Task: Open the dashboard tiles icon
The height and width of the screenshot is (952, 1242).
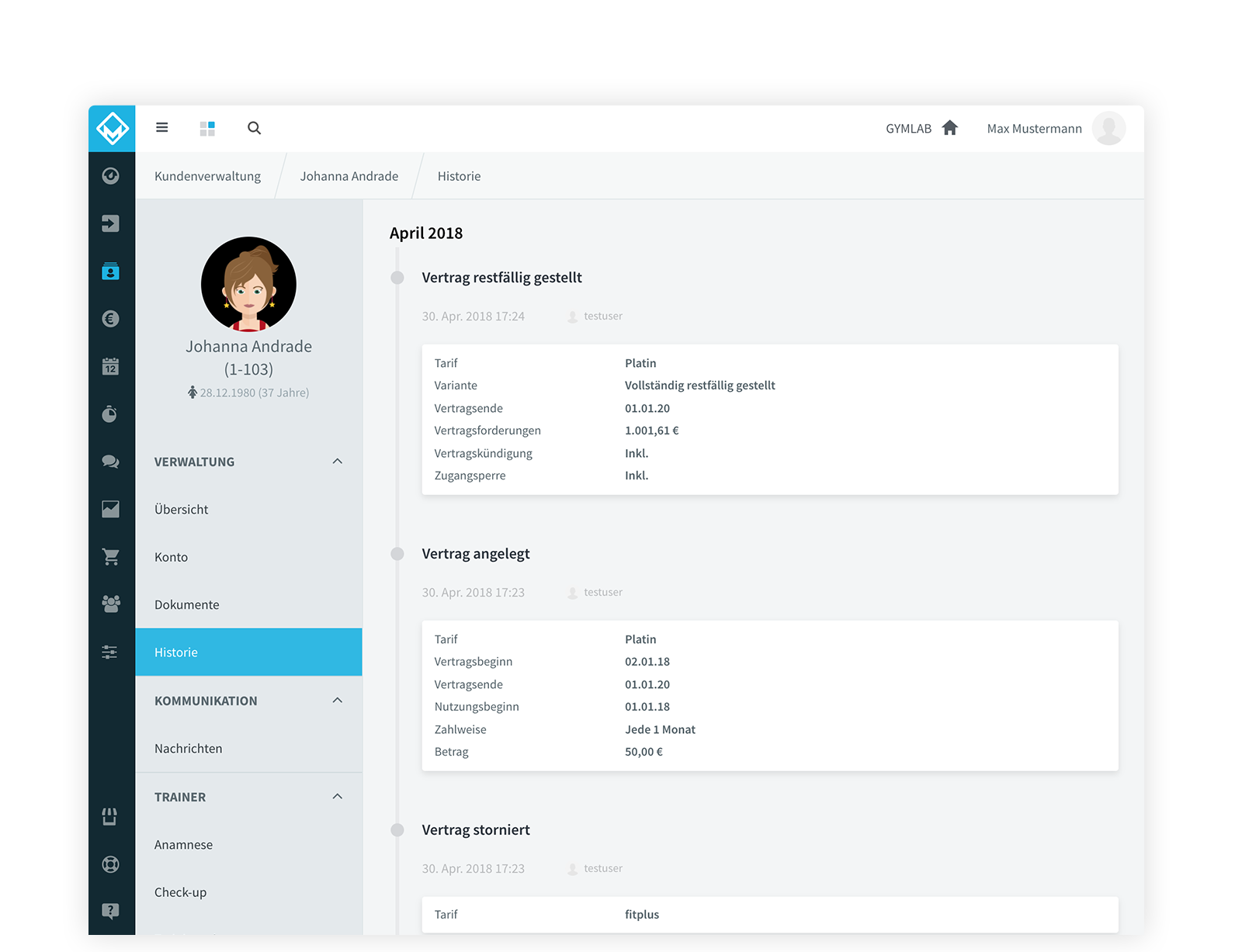Action: tap(207, 128)
